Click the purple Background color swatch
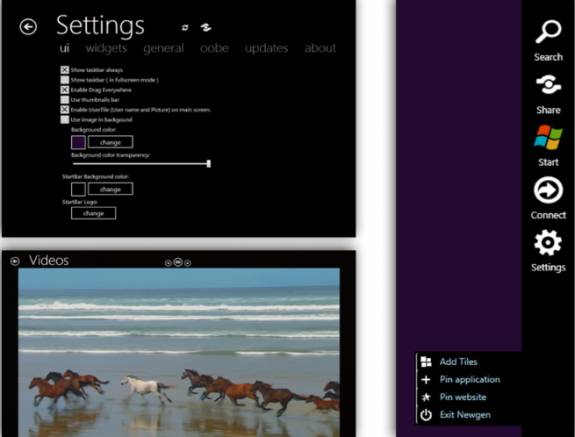Image resolution: width=575 pixels, height=437 pixels. [78, 142]
